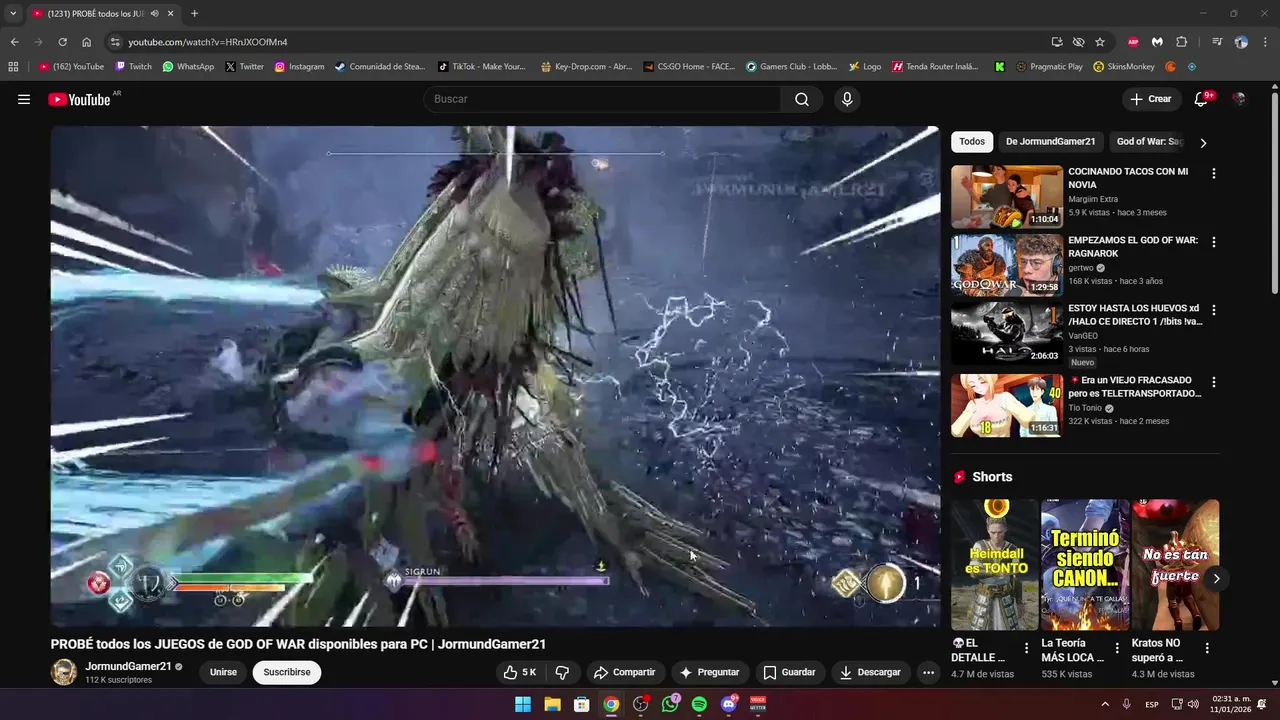The width and height of the screenshot is (1280, 720).
Task: Open the ESP language indicator in tray
Action: pyautogui.click(x=1152, y=704)
